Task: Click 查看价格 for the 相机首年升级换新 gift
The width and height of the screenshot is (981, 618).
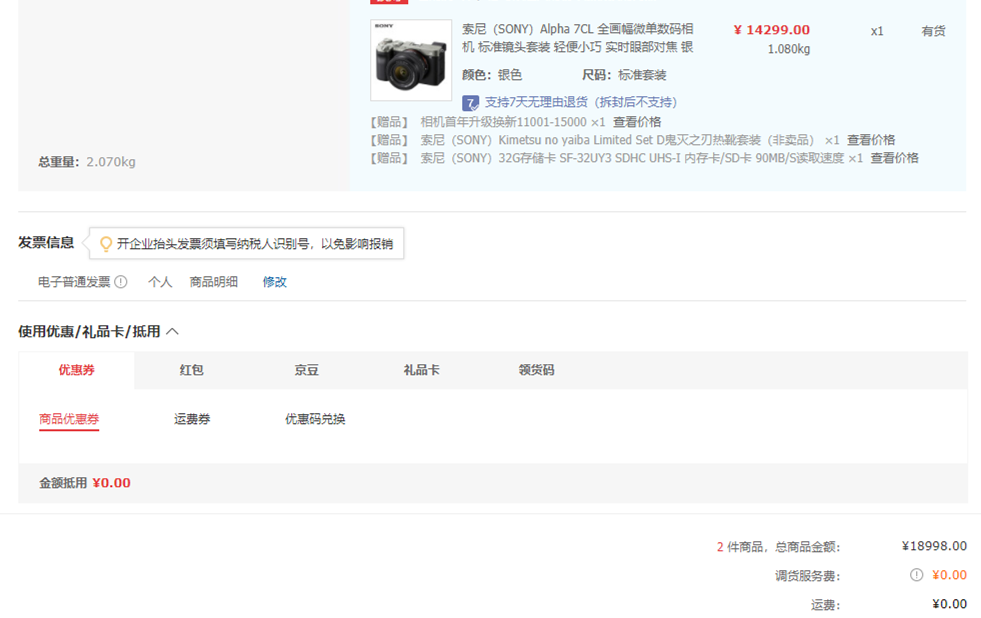Action: pos(637,122)
